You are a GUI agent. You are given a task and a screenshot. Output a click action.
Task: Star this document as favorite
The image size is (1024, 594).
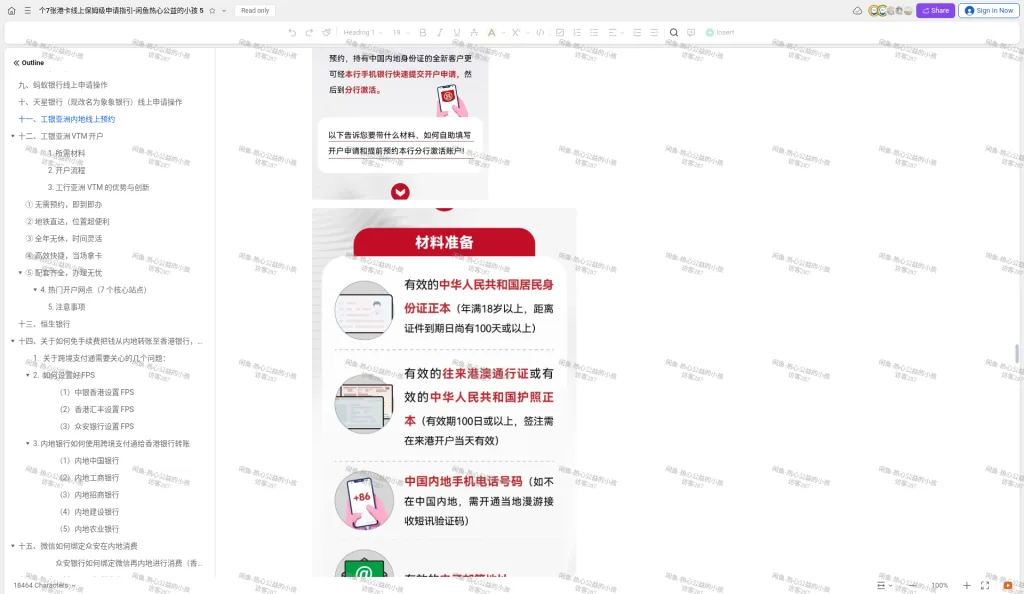(212, 10)
